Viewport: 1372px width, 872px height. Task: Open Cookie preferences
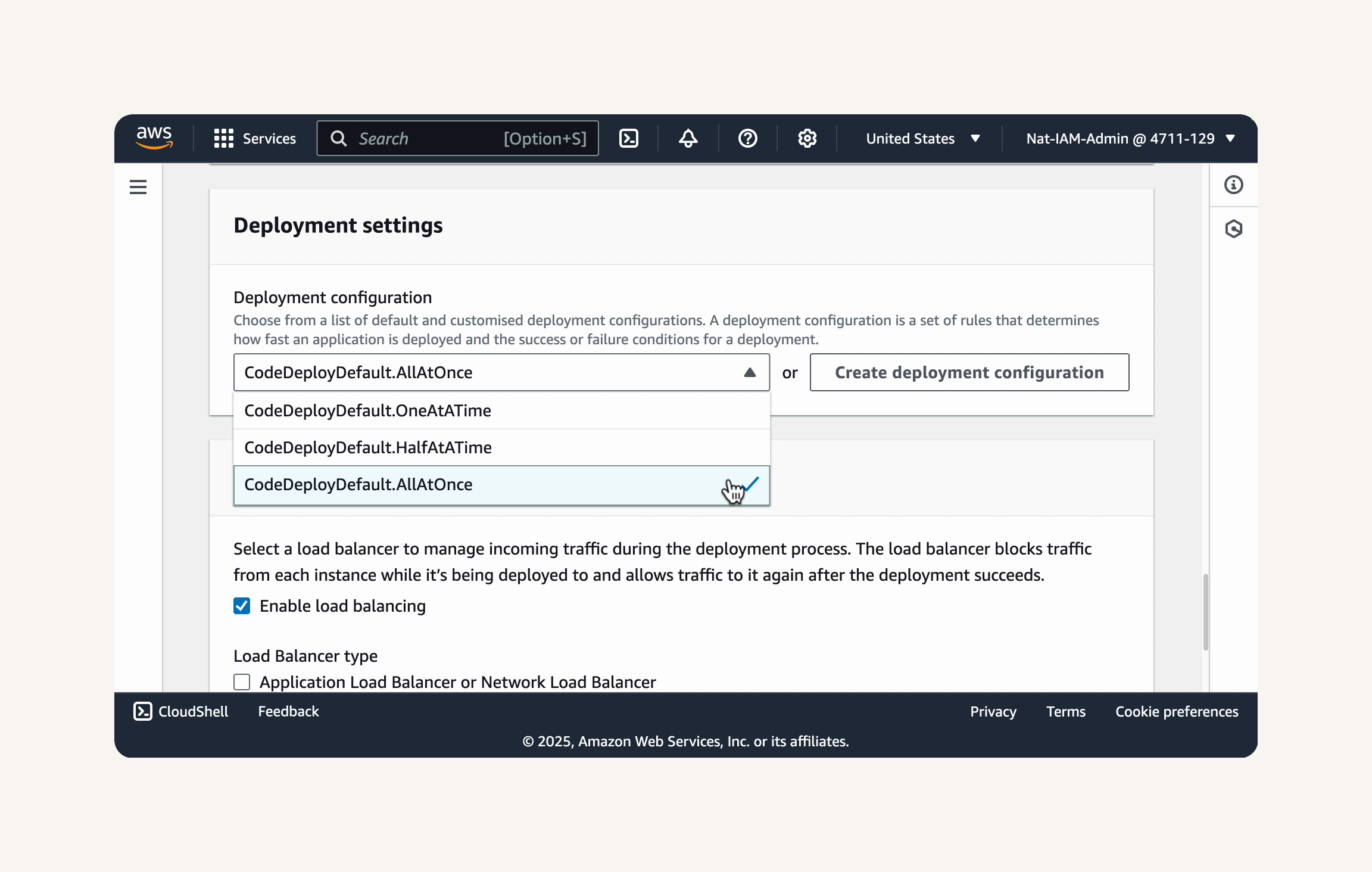click(1177, 711)
